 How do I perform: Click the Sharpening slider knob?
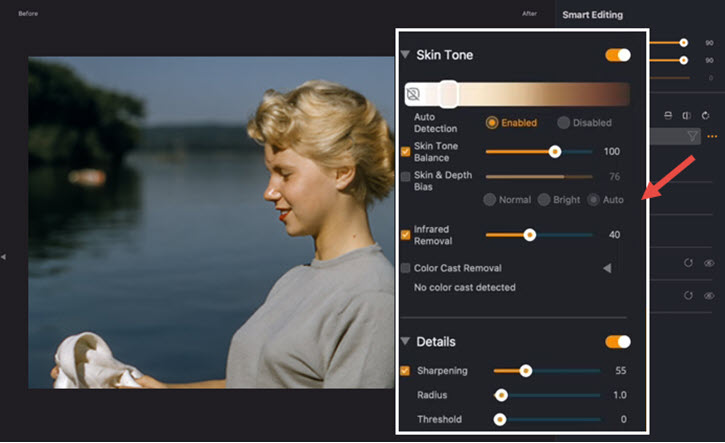point(526,371)
